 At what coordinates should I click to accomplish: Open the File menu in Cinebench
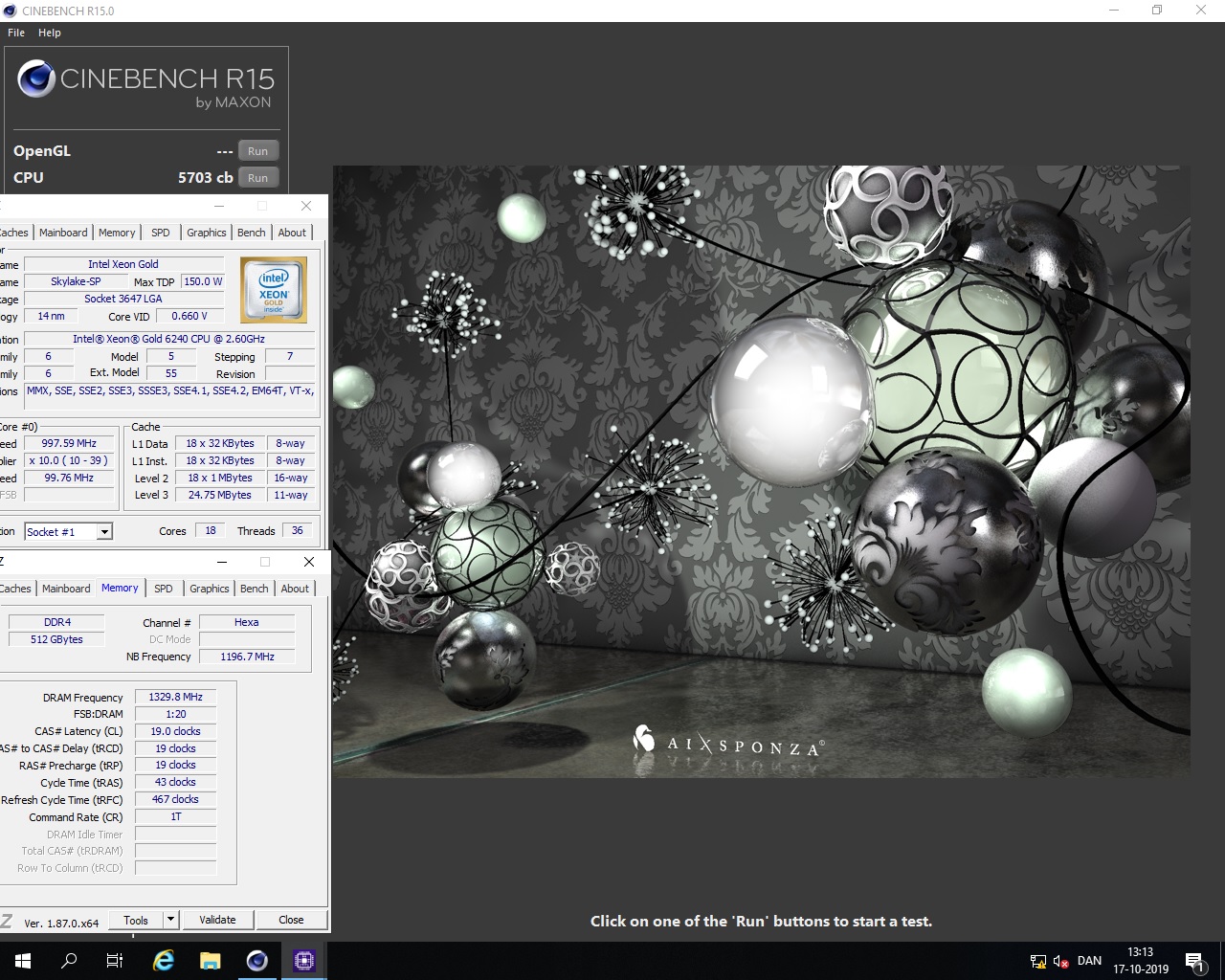point(16,33)
